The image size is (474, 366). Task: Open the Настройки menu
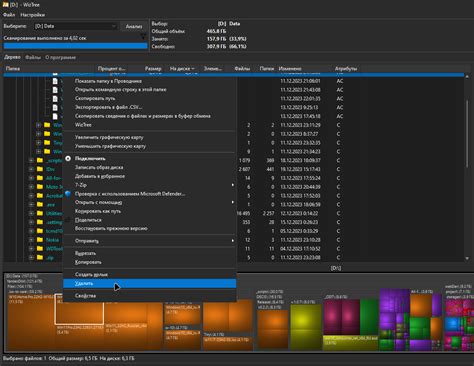point(33,15)
